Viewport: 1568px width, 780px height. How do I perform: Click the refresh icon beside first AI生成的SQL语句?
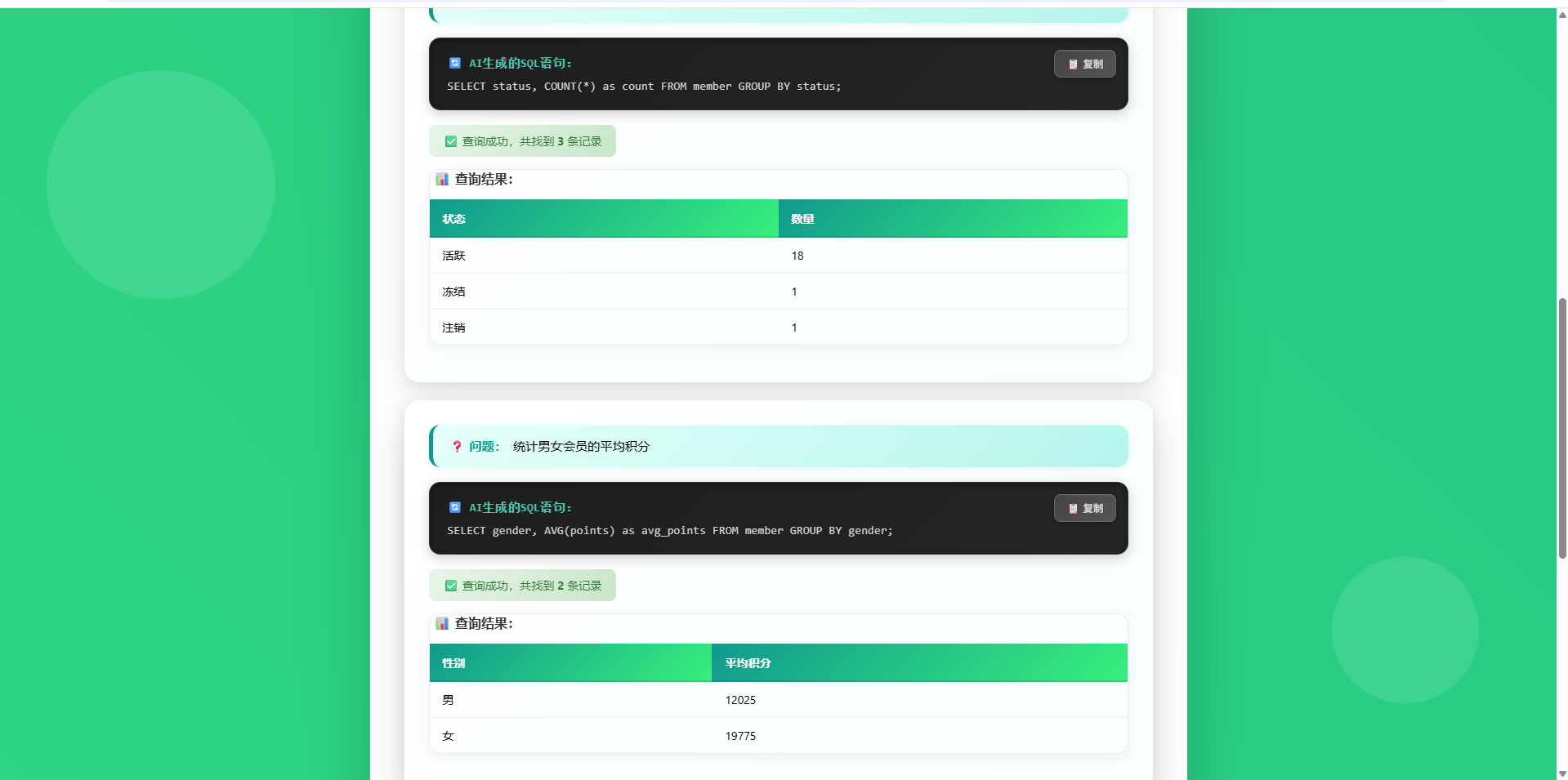click(x=455, y=63)
